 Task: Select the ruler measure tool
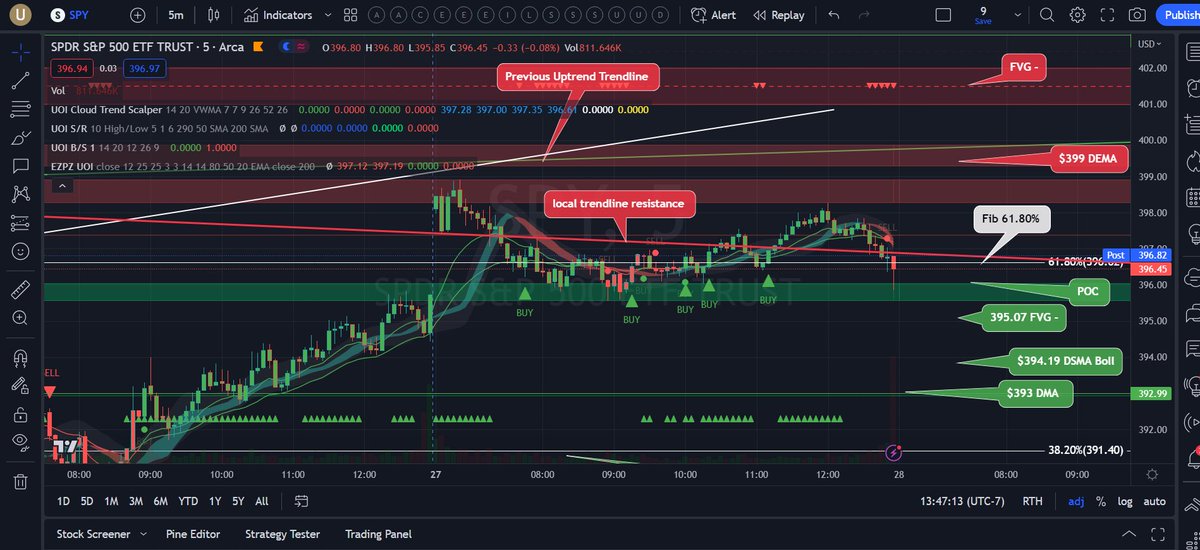coord(20,290)
